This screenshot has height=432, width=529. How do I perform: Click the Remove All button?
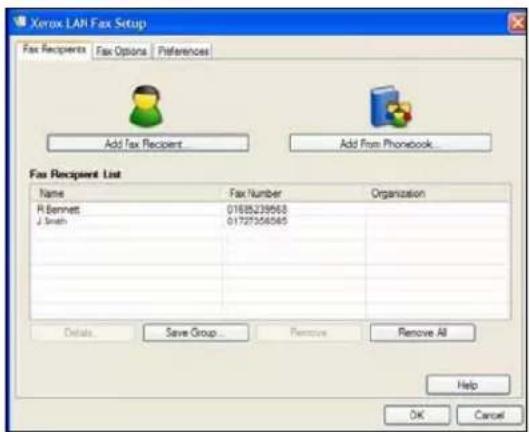423,332
